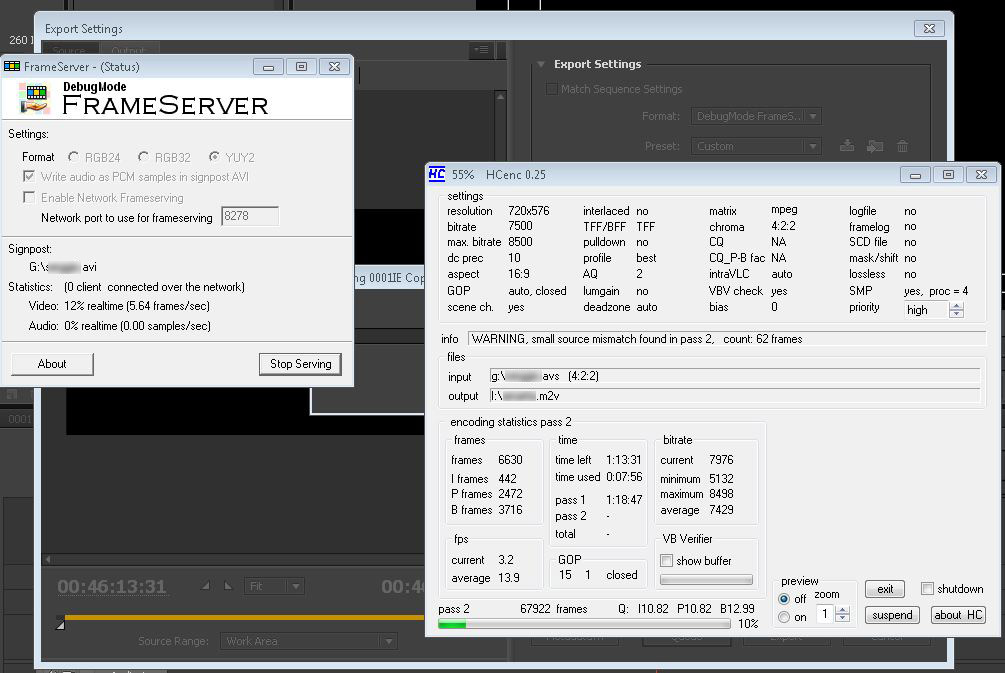1005x673 pixels.
Task: Switch to the Output tab
Action: point(128,51)
